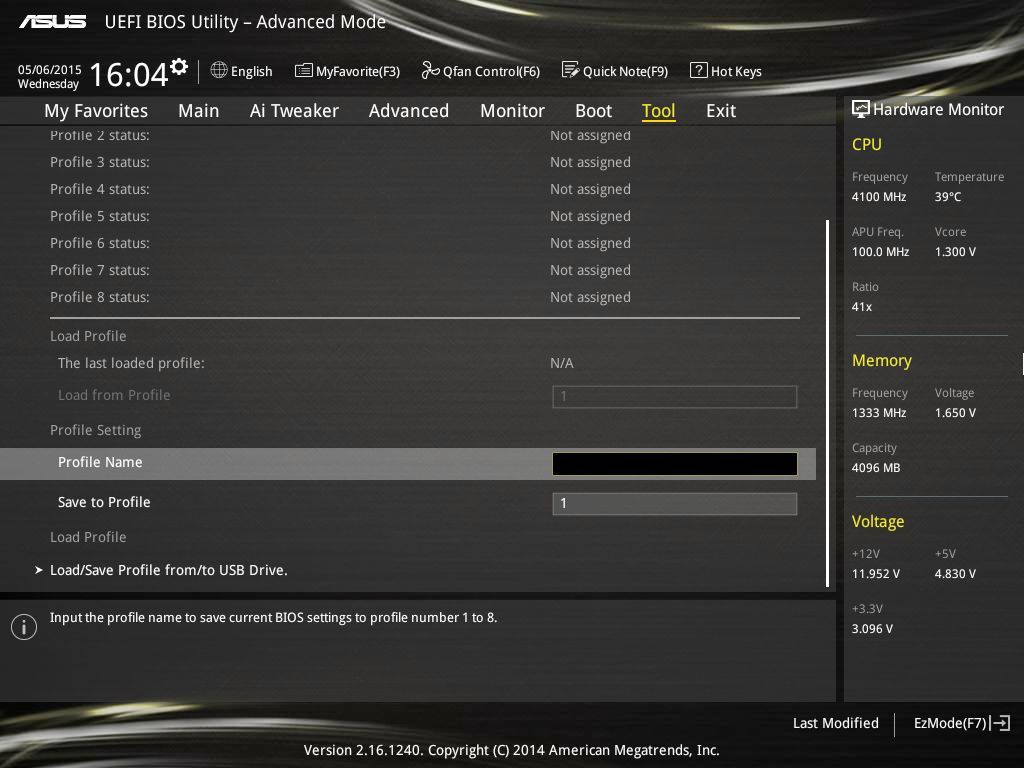Click the ASUS logo
The width and height of the screenshot is (1024, 768).
coord(52,22)
